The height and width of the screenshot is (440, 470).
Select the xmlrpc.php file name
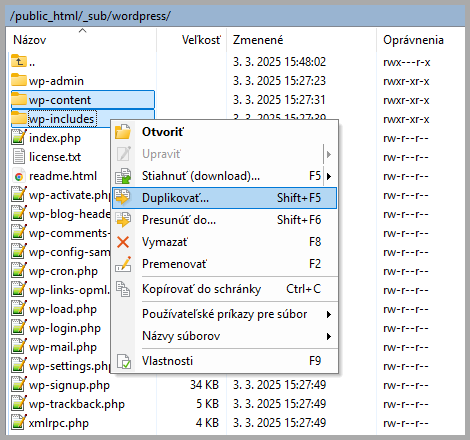point(59,423)
